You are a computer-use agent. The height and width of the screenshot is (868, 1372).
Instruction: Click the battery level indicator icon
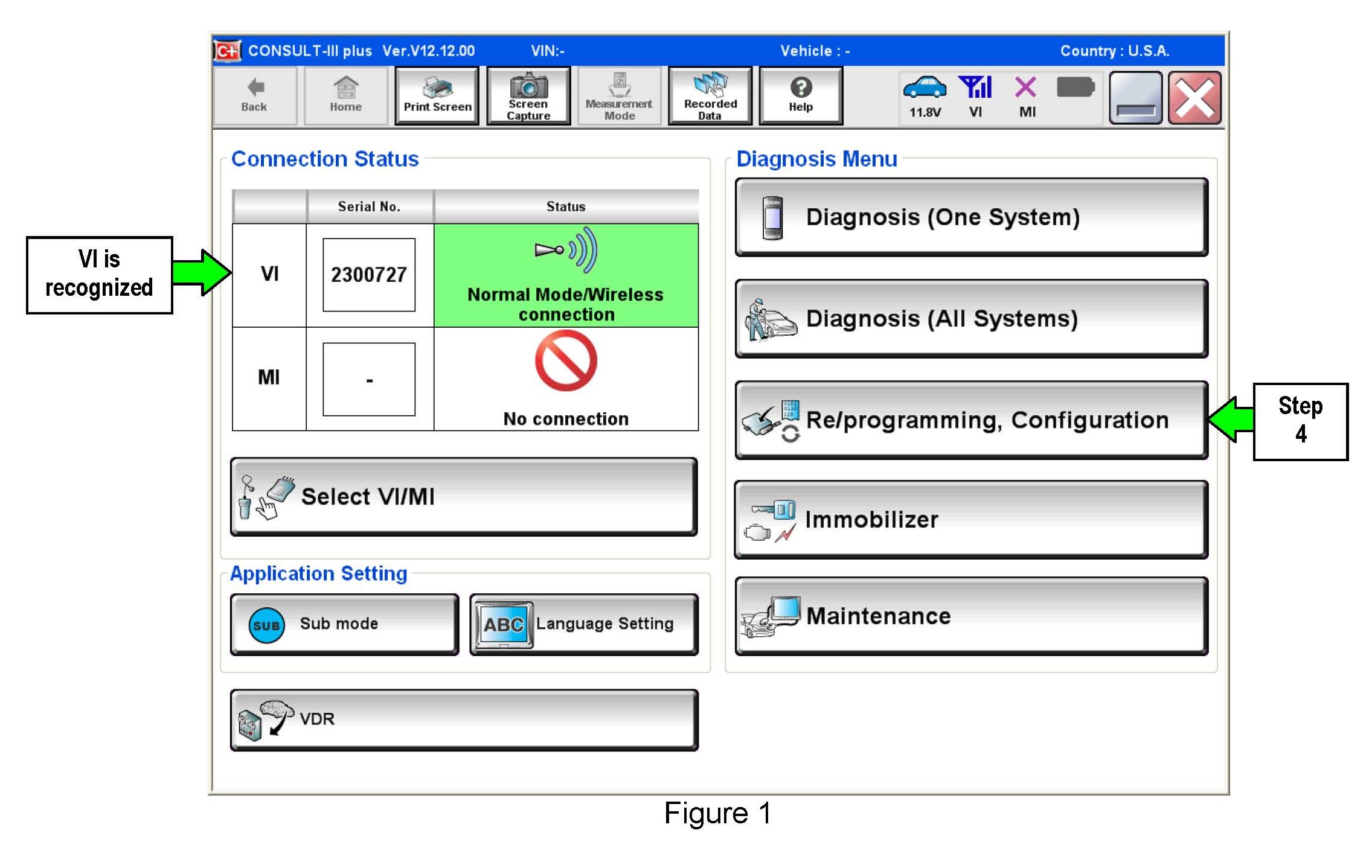(1075, 88)
